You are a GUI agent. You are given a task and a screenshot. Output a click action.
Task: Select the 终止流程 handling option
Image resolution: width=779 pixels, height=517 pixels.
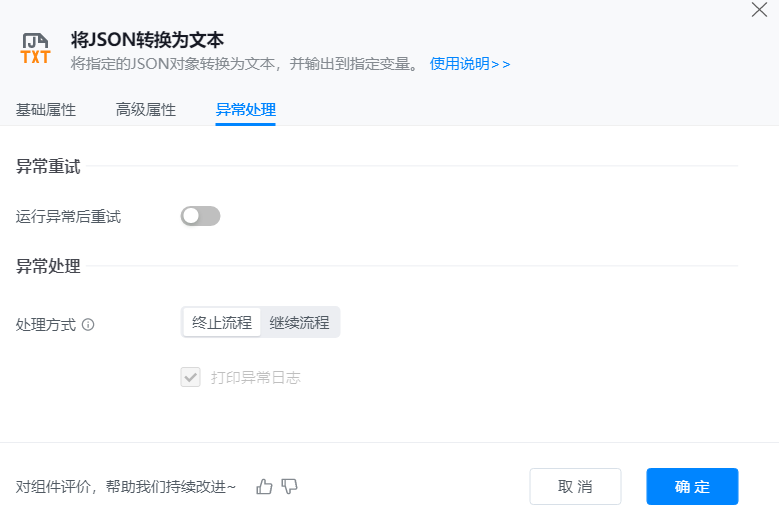coord(222,323)
